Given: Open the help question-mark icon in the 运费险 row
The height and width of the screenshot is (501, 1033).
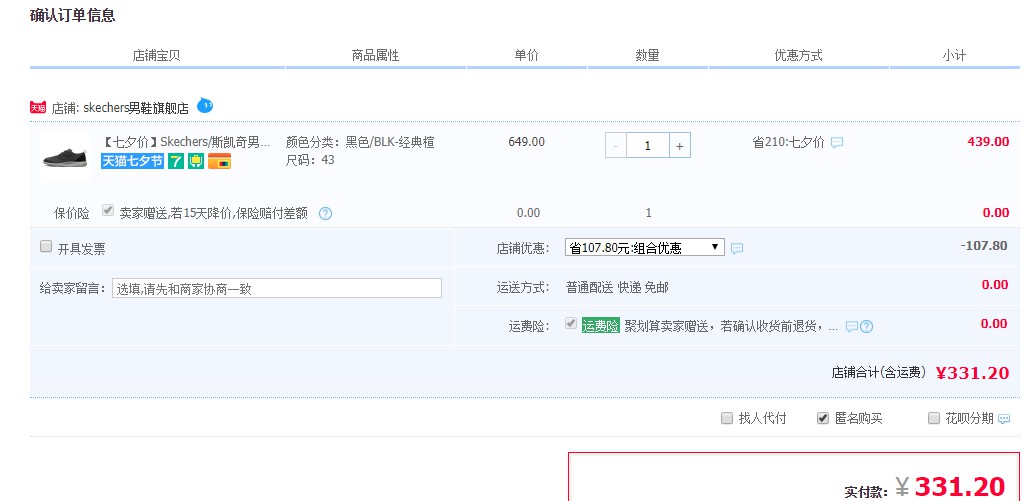Looking at the screenshot, I should [x=866, y=326].
